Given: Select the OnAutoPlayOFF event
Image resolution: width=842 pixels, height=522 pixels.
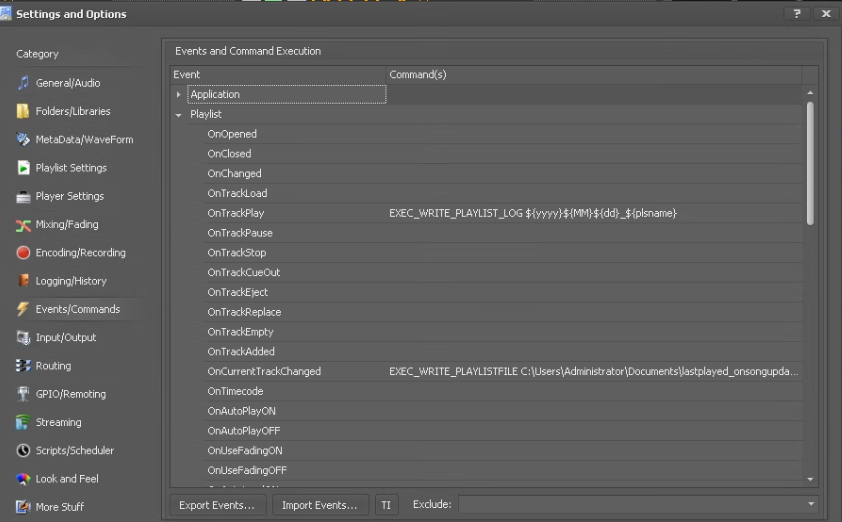Looking at the screenshot, I should click(x=244, y=431).
